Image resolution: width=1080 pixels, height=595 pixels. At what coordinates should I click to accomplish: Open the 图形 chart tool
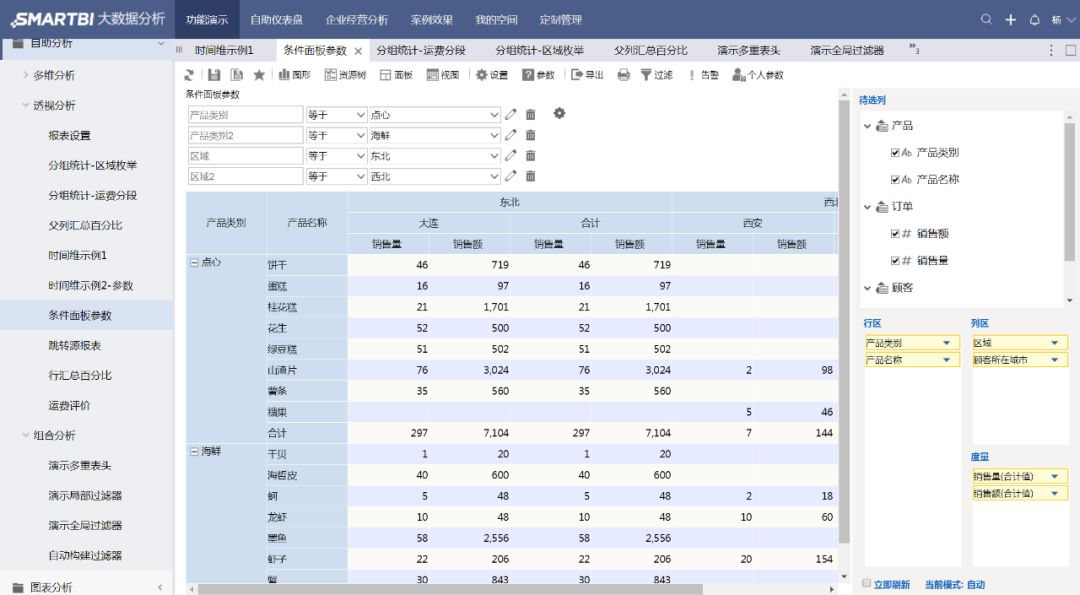click(x=294, y=75)
